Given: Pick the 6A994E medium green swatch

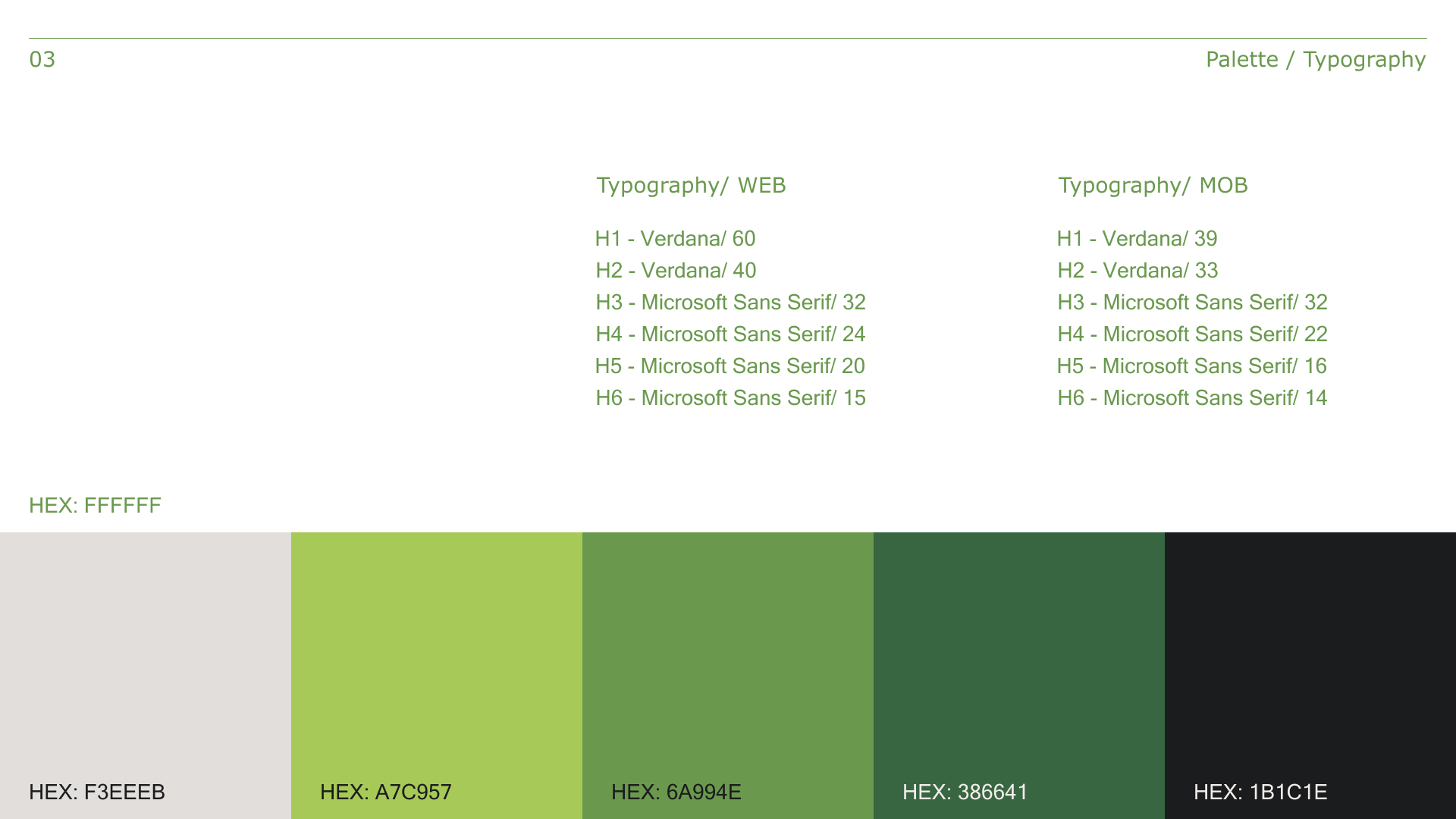Looking at the screenshot, I should tap(728, 675).
